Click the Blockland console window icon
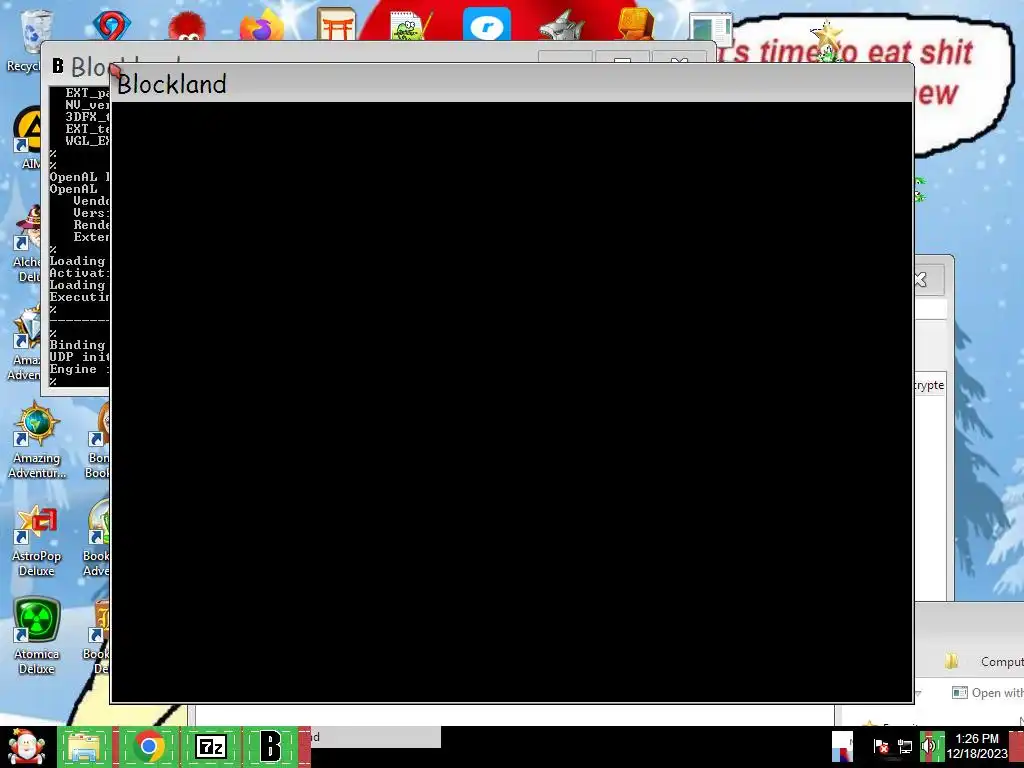 point(58,66)
